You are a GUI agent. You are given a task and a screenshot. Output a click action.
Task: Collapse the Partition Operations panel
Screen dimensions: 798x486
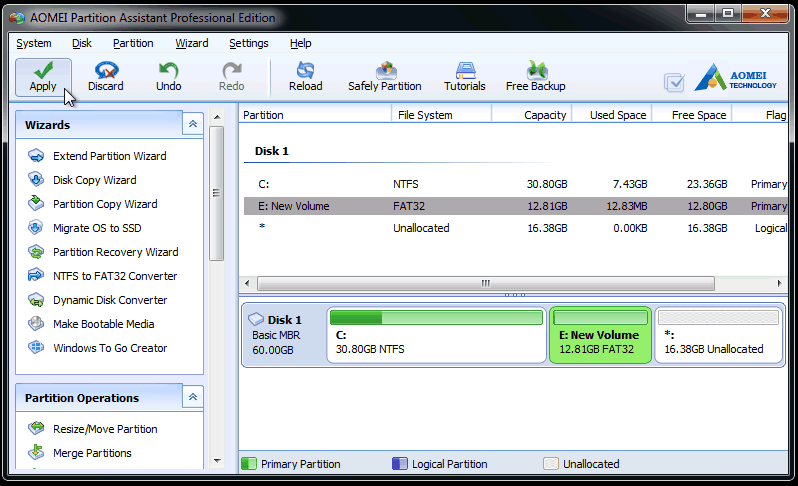[x=193, y=396]
